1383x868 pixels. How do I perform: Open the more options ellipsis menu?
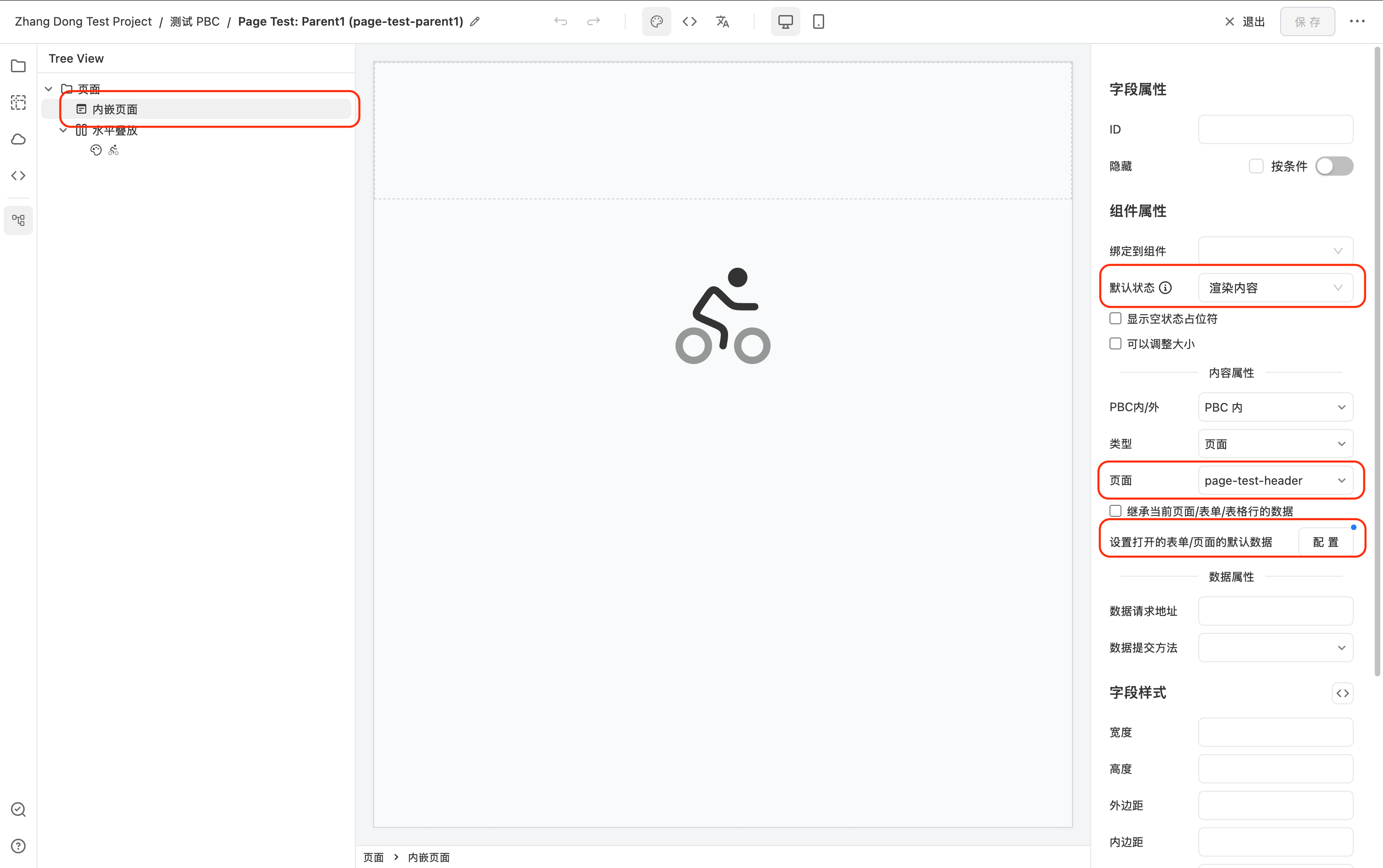(1357, 21)
